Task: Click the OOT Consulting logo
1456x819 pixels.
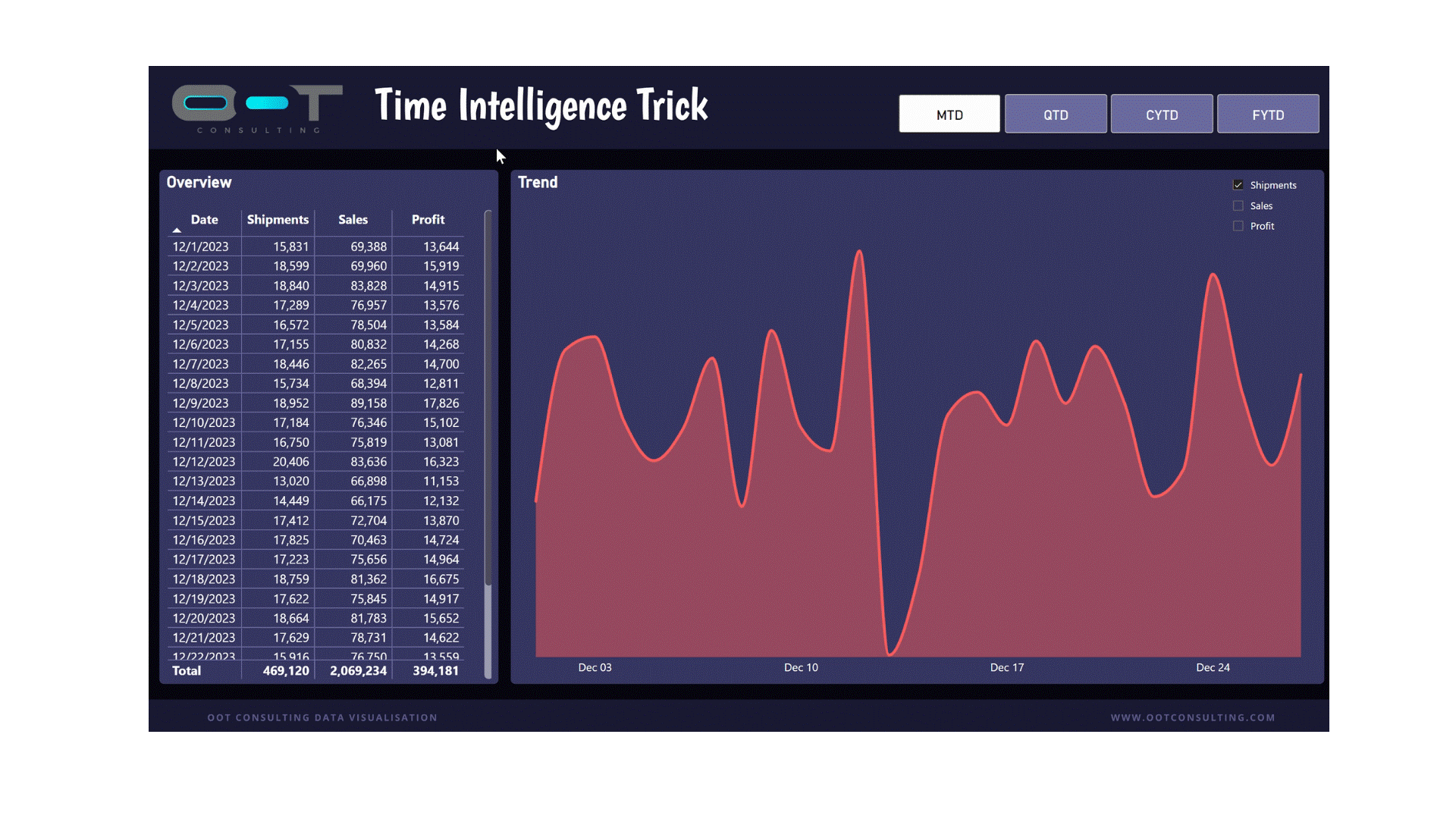Action: tap(257, 108)
